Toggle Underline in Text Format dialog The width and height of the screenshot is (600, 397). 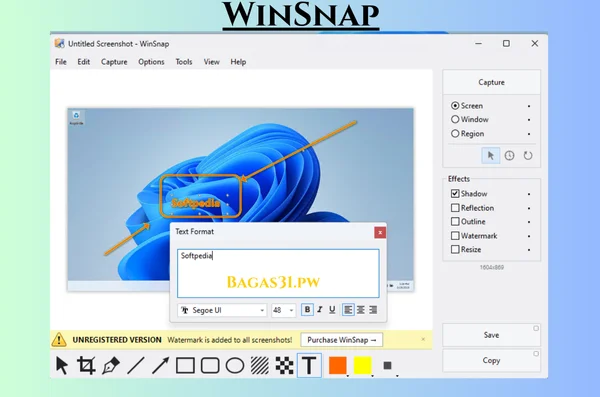(x=332, y=310)
